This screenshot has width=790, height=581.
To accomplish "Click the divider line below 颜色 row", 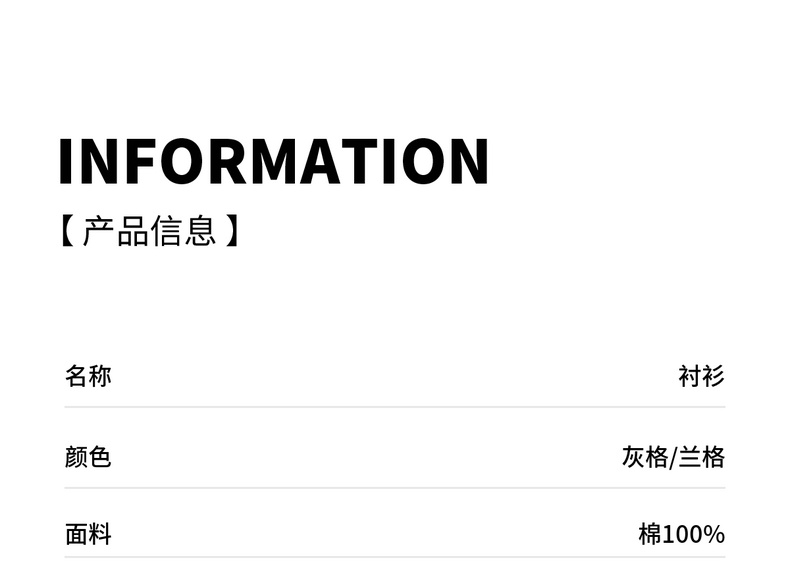I will [x=395, y=488].
